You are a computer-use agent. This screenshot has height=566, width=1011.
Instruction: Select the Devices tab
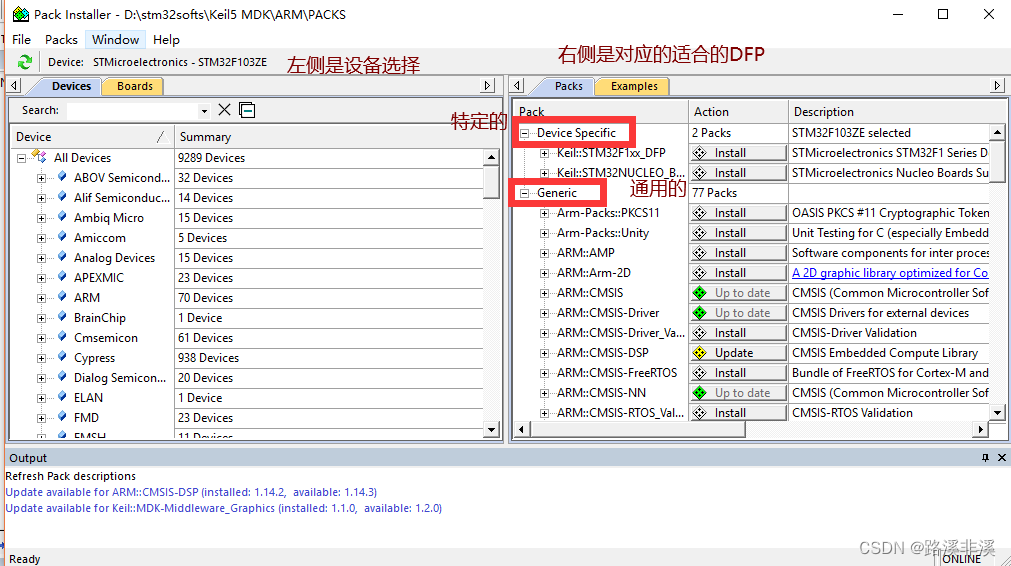[x=71, y=86]
